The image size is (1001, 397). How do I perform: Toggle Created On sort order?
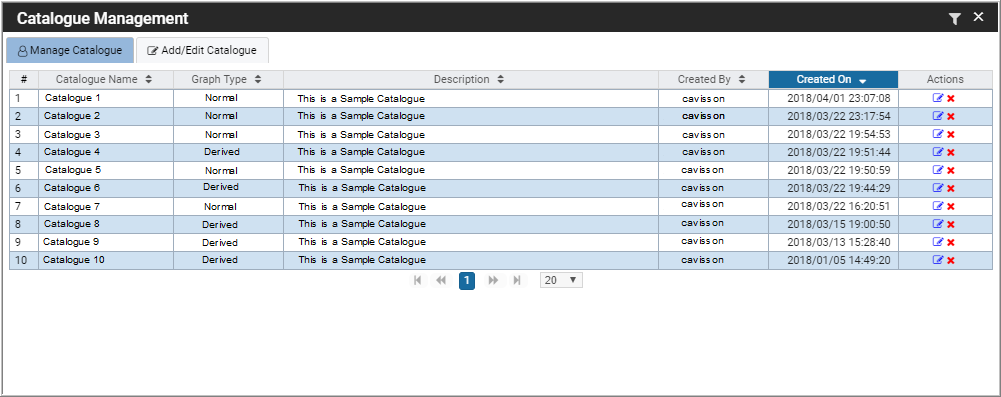[x=833, y=79]
